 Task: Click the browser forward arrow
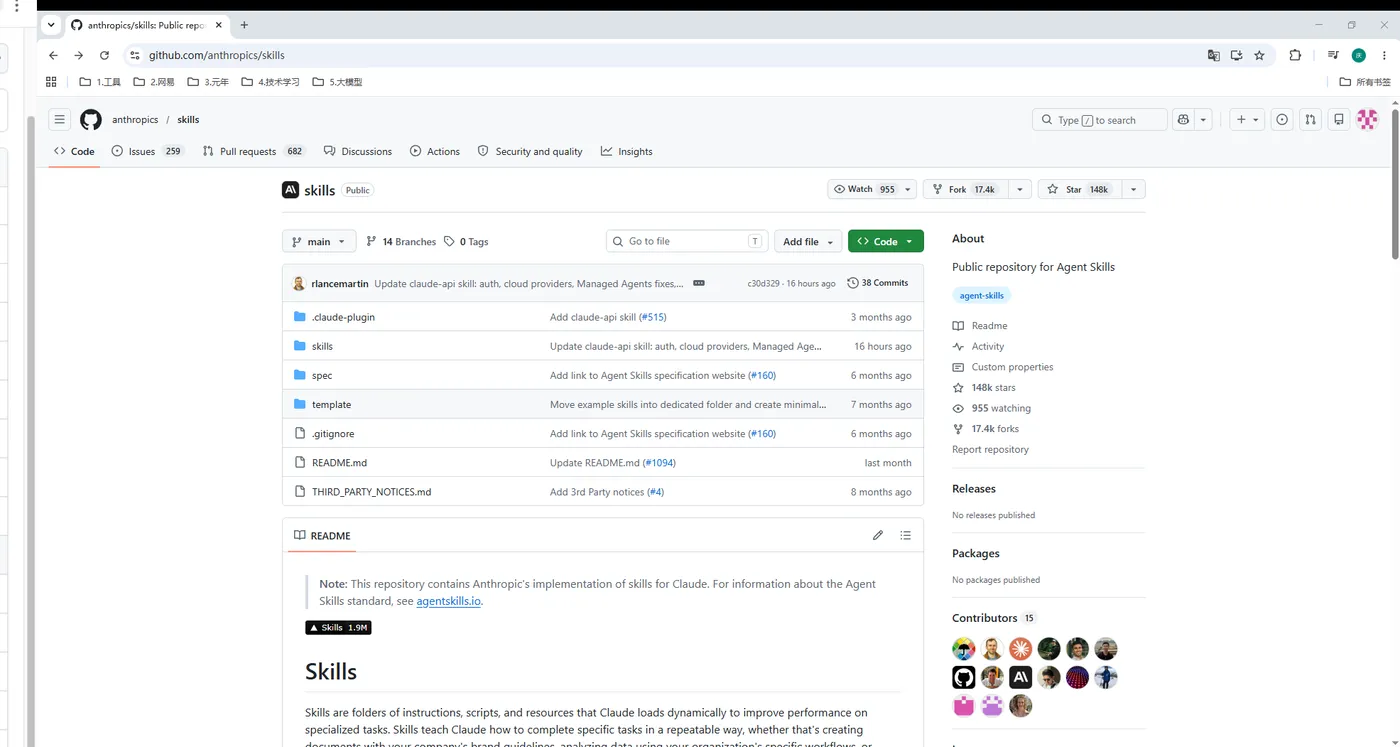(x=79, y=55)
